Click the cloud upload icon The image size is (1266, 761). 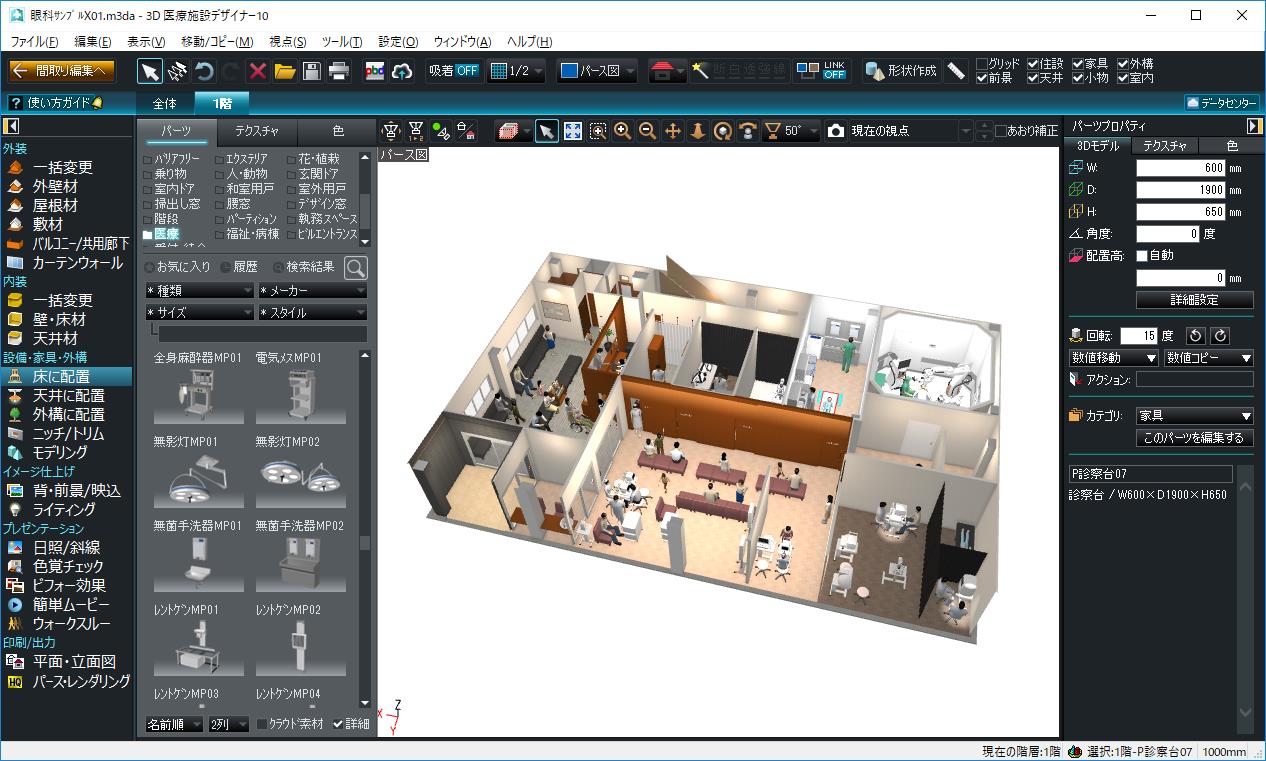click(402, 71)
